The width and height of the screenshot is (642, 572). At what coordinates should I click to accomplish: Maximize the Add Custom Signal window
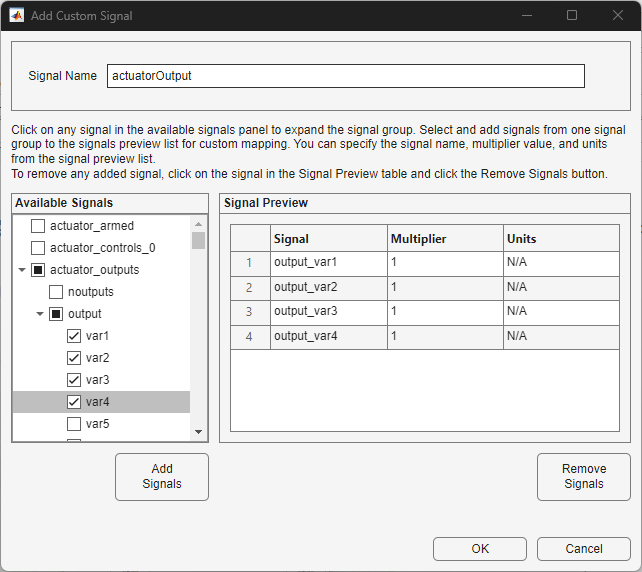pos(572,16)
